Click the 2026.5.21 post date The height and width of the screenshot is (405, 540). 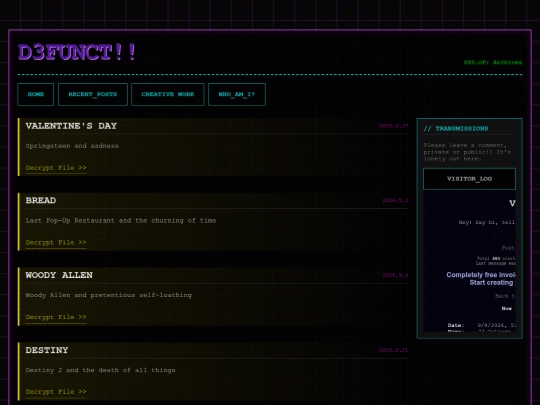[x=394, y=350]
